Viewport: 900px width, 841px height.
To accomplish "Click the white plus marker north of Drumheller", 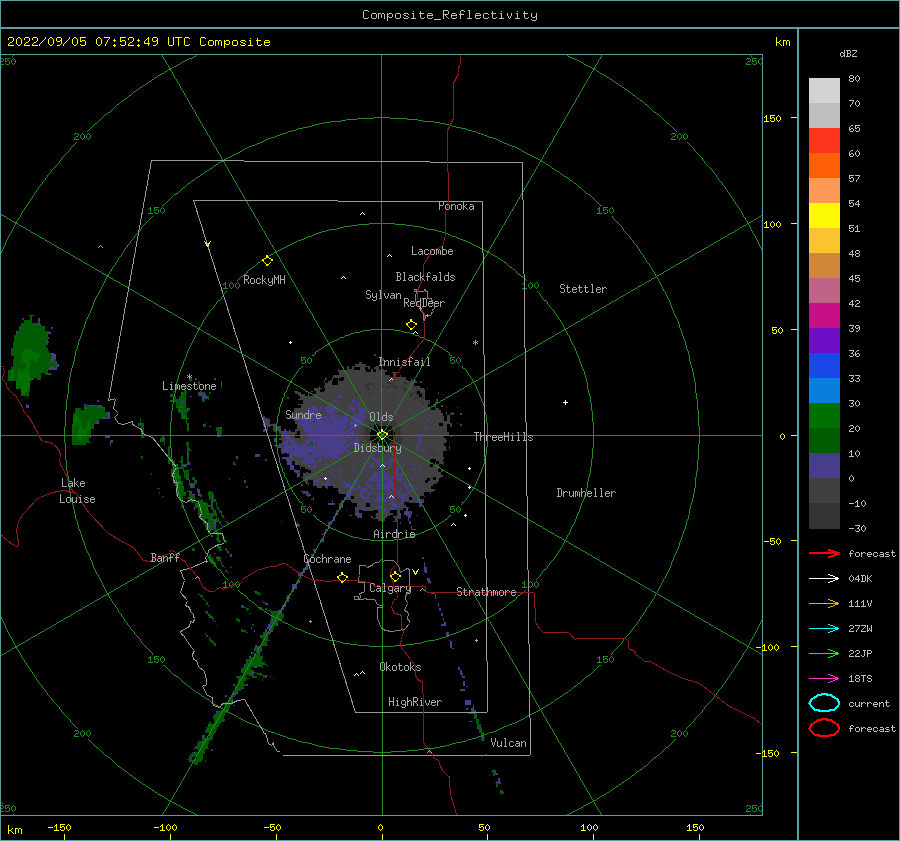I will (x=565, y=402).
